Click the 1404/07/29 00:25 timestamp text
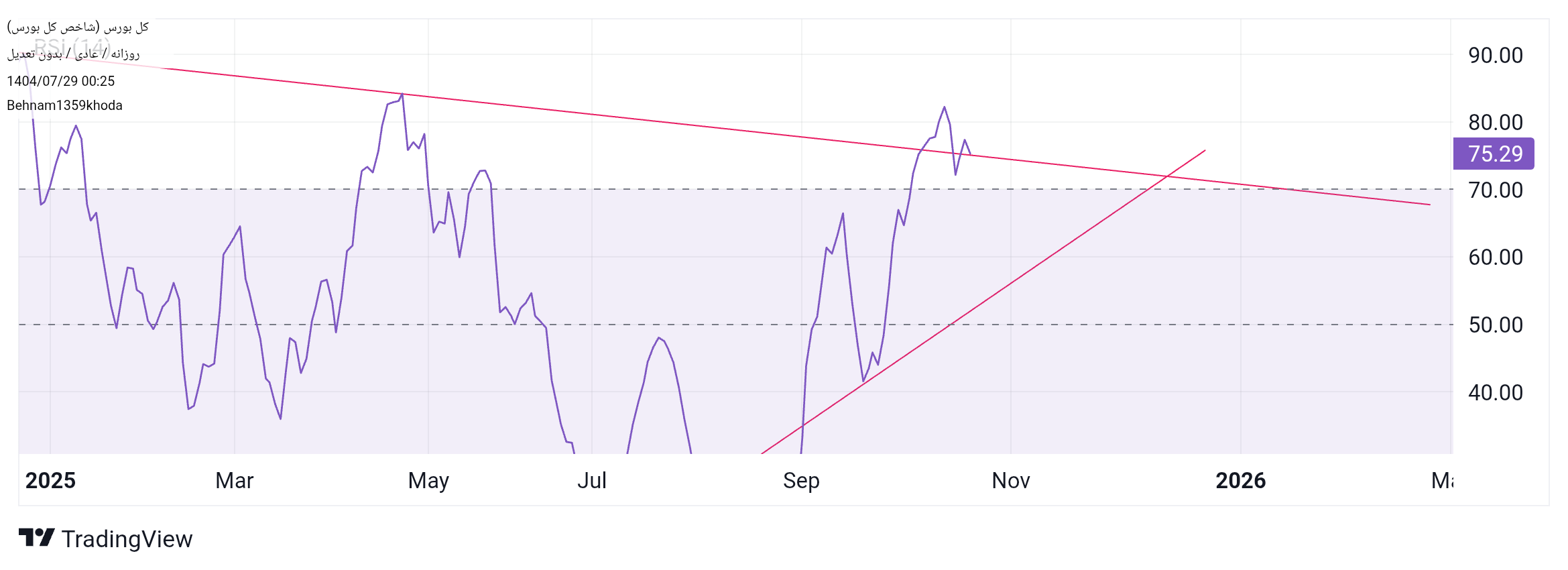This screenshot has width=1568, height=570. click(61, 81)
